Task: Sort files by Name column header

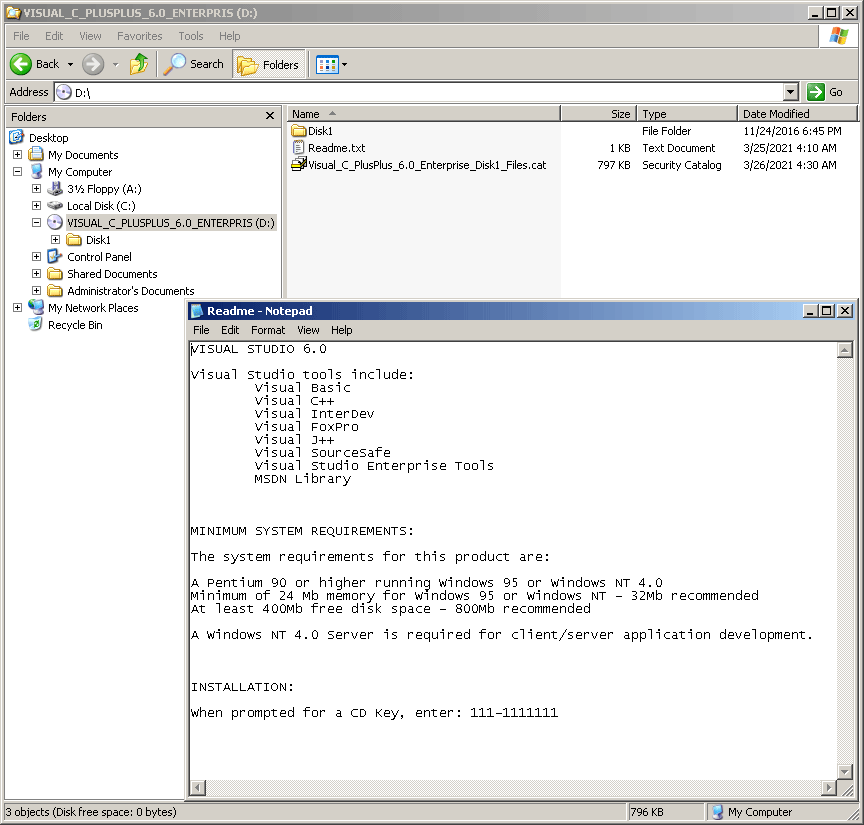Action: point(424,114)
